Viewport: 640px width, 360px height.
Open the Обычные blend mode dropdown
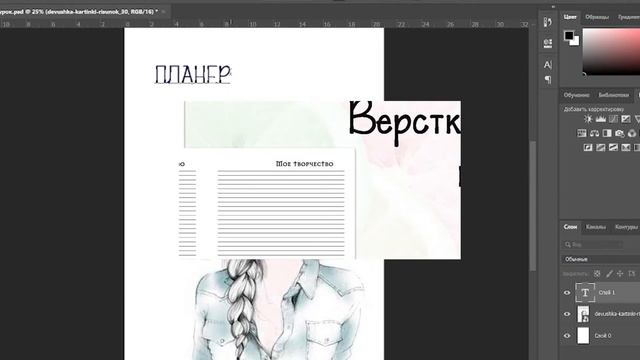click(x=600, y=259)
